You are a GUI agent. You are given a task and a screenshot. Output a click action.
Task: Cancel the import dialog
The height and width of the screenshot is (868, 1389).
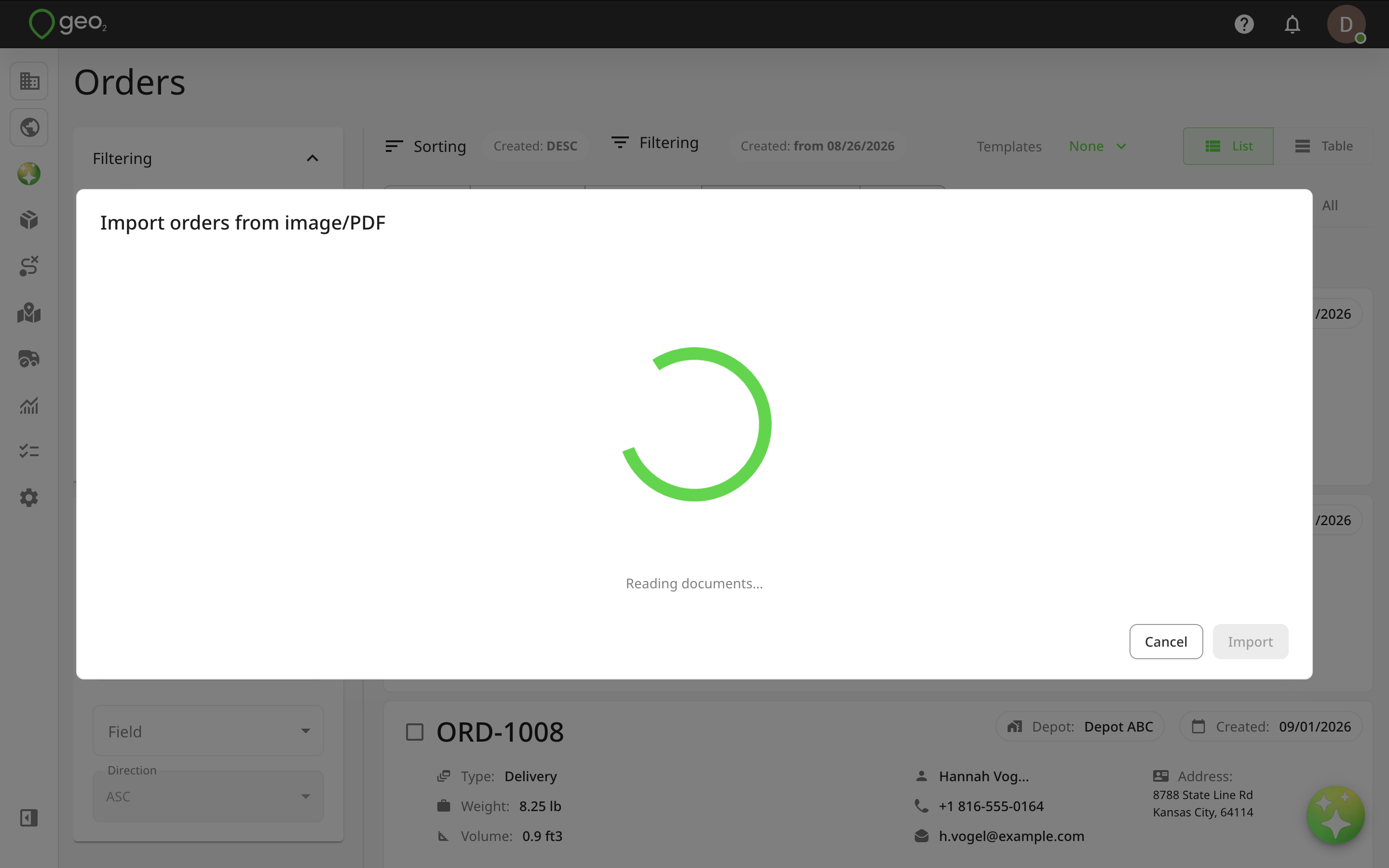point(1166,641)
